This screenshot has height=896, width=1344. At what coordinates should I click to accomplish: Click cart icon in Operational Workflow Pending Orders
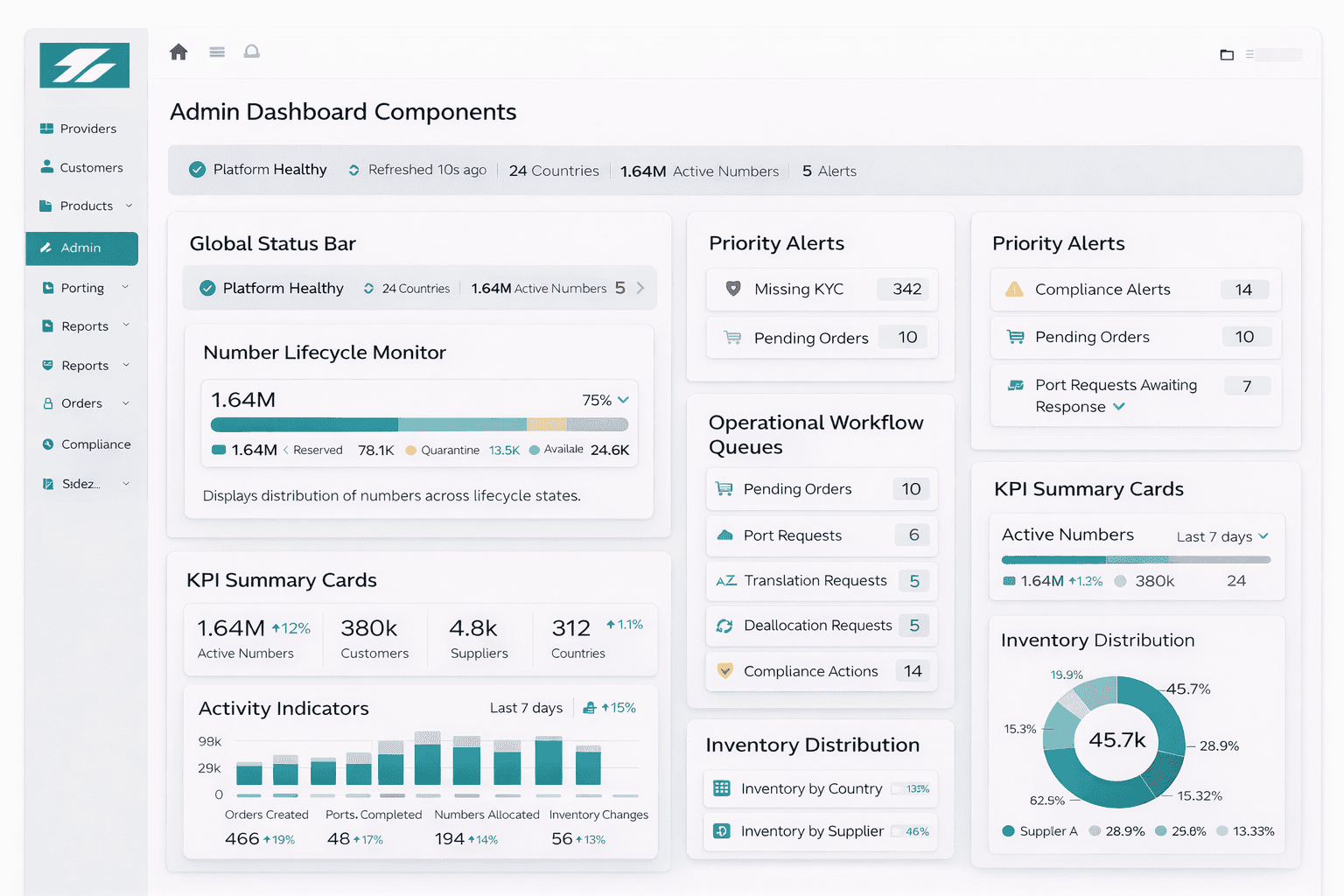coord(724,489)
